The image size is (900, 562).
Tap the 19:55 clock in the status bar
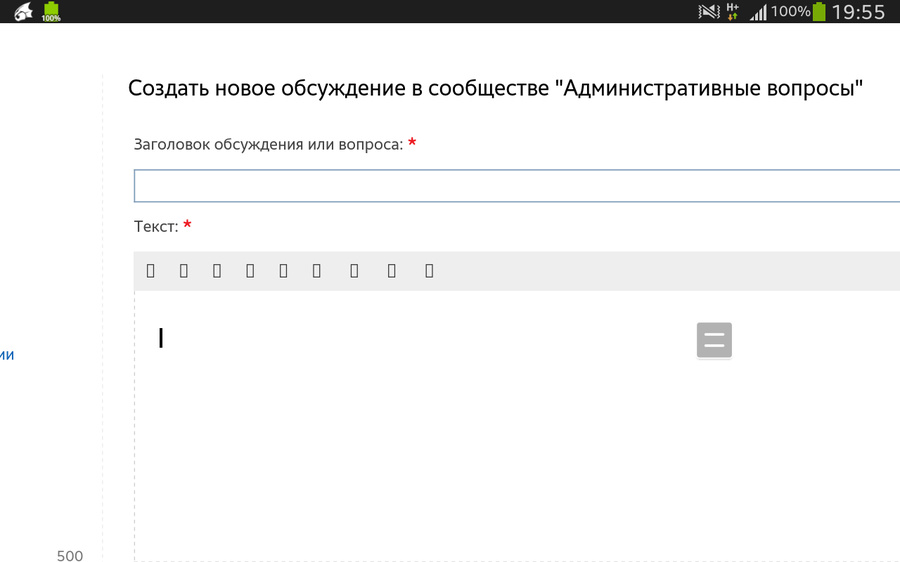click(858, 12)
